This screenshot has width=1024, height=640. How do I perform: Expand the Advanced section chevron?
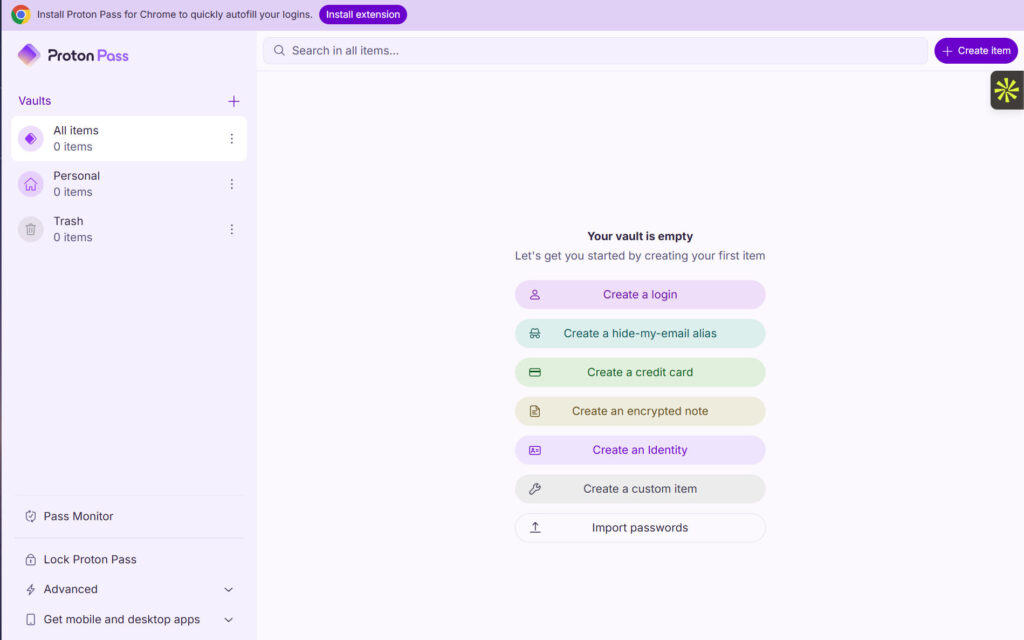click(x=229, y=590)
